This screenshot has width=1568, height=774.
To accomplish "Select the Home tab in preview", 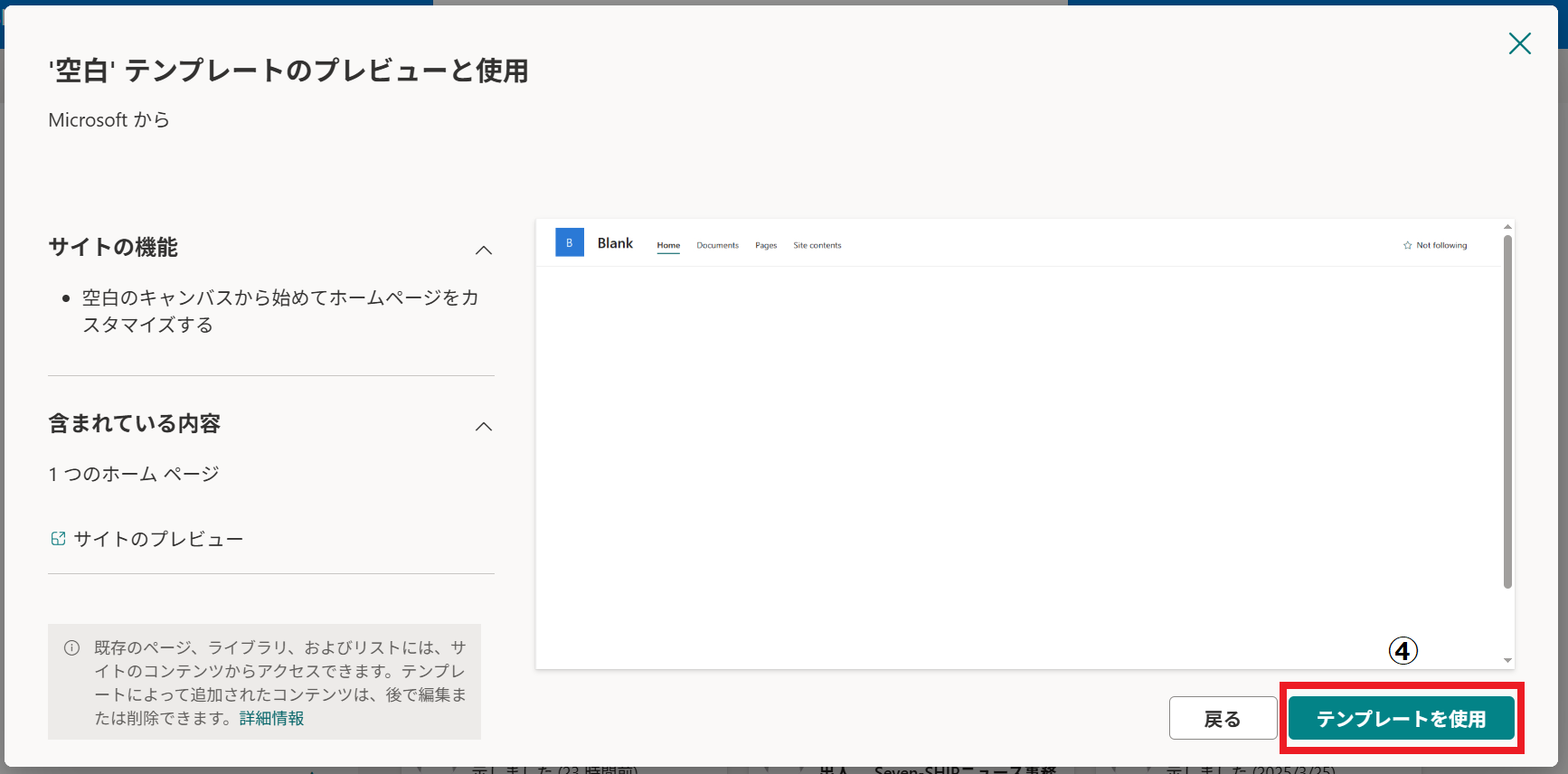I will point(668,245).
